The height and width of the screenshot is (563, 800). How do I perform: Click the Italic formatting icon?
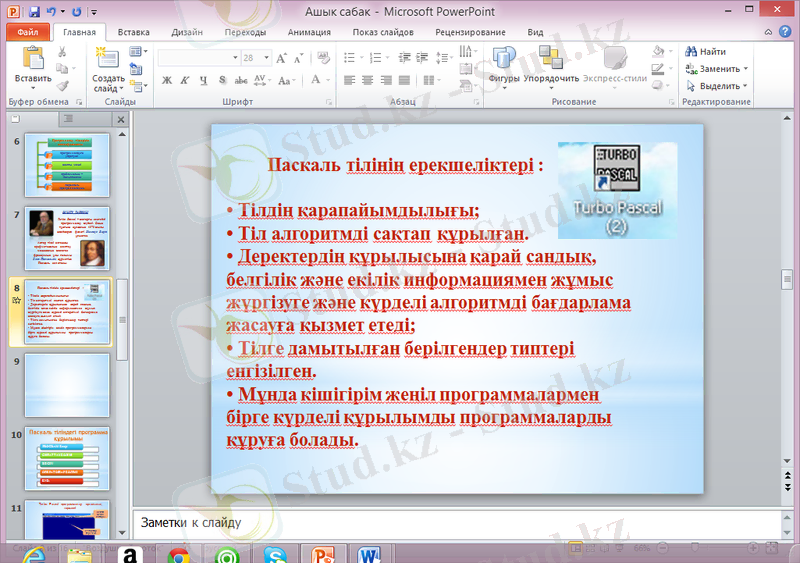[x=185, y=80]
